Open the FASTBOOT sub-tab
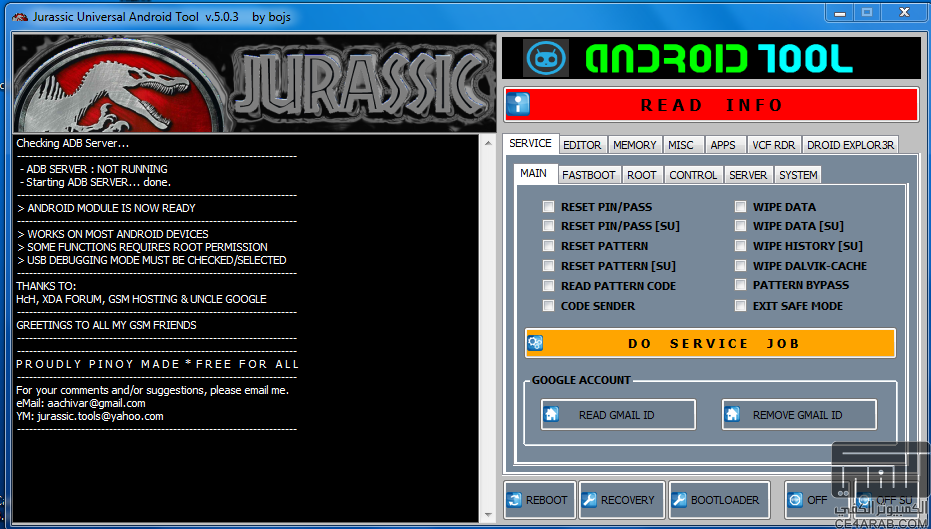This screenshot has width=931, height=529. coord(589,175)
